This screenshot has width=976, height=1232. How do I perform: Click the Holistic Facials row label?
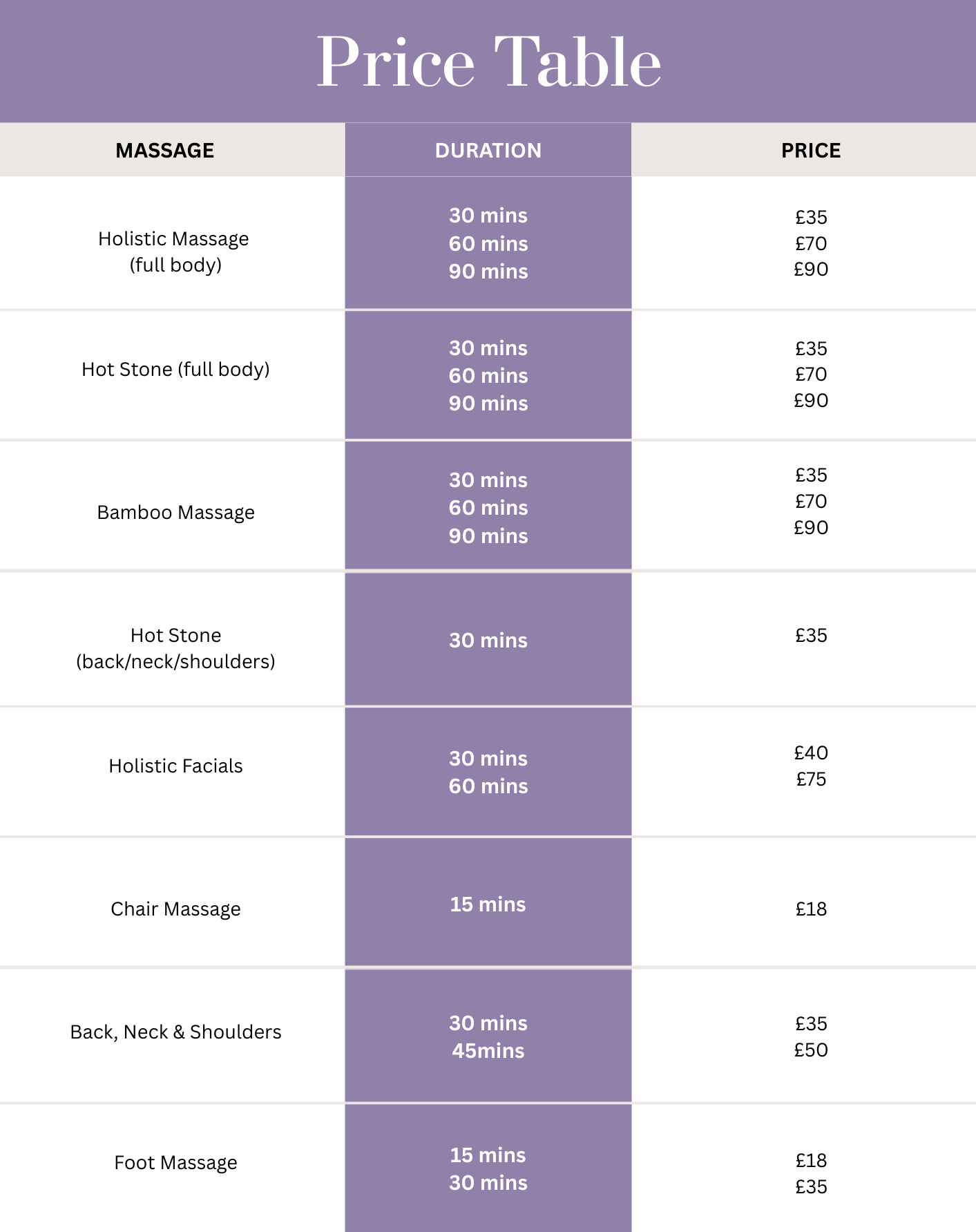pyautogui.click(x=175, y=766)
